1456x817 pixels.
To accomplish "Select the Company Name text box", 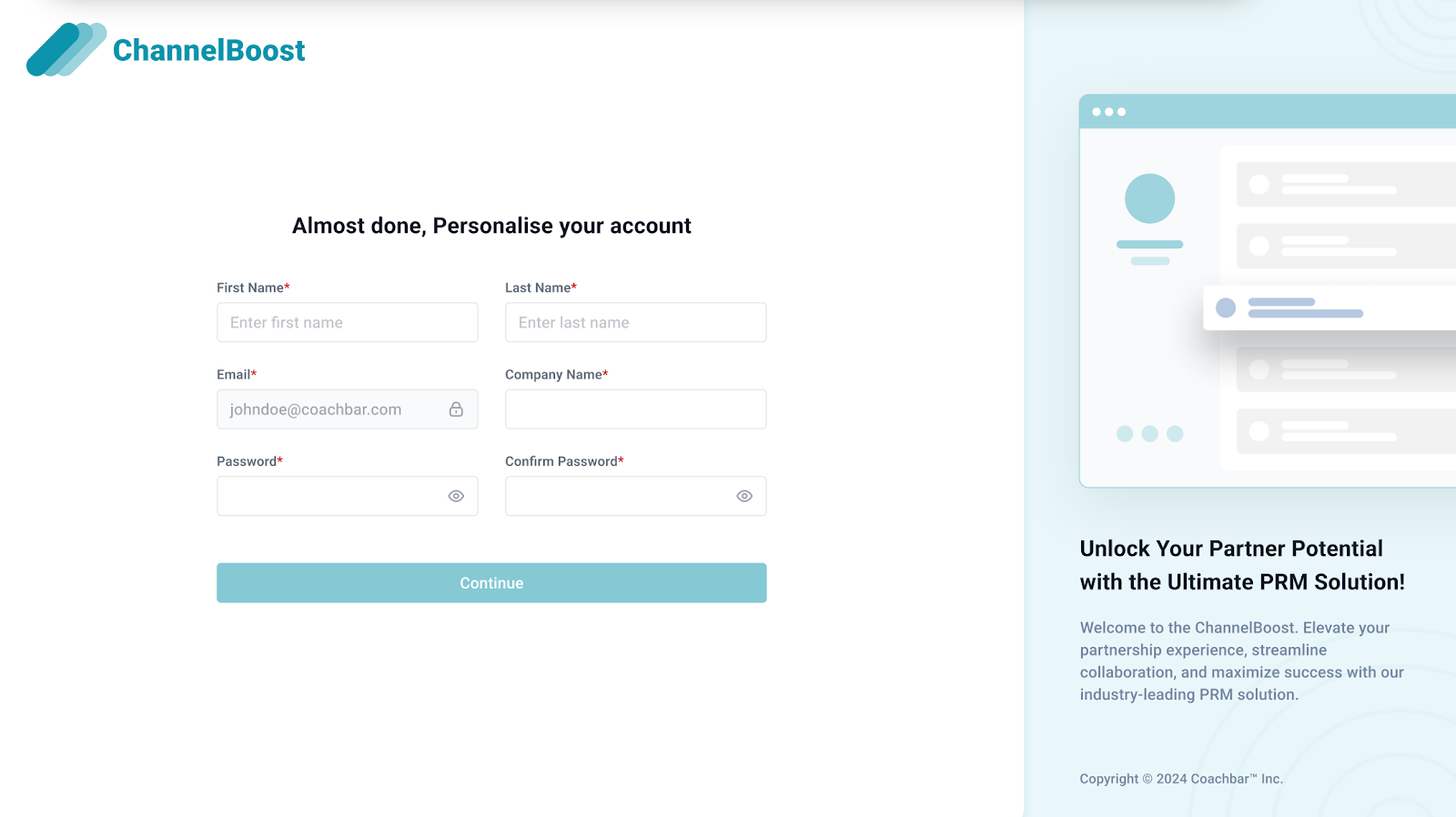I will pyautogui.click(x=635, y=409).
